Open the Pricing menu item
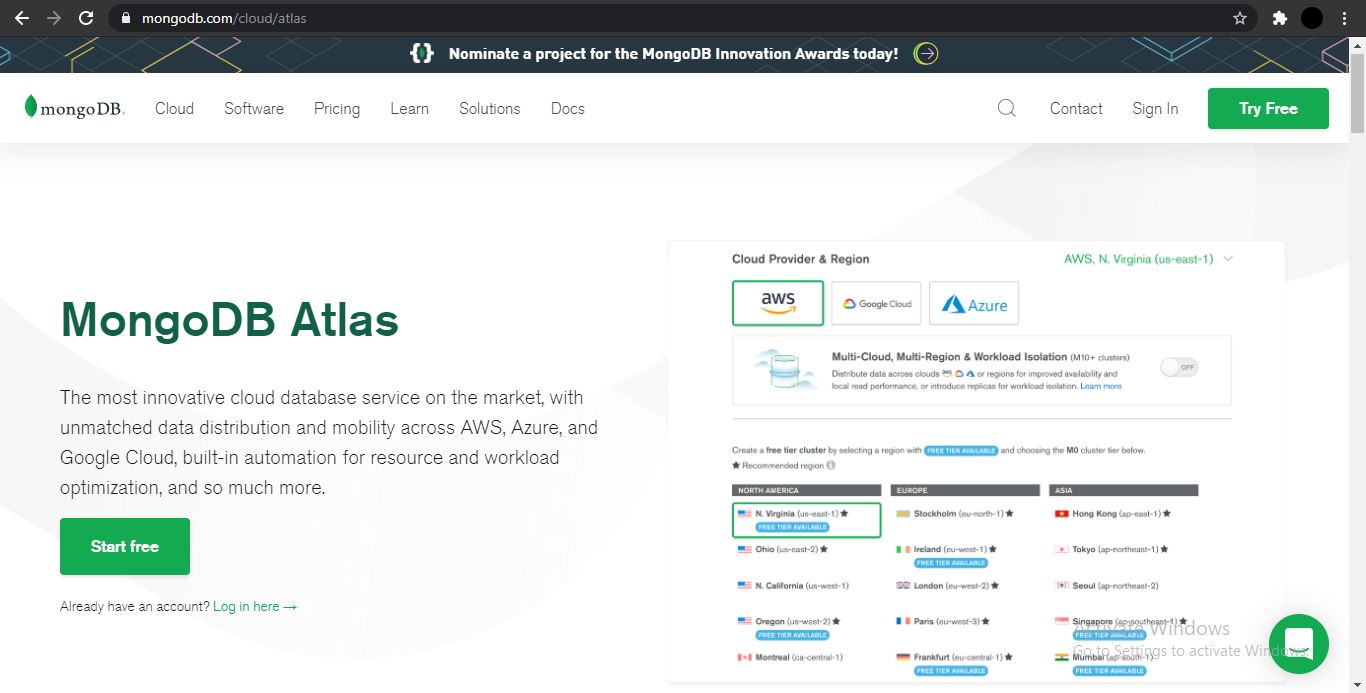 pyautogui.click(x=336, y=108)
